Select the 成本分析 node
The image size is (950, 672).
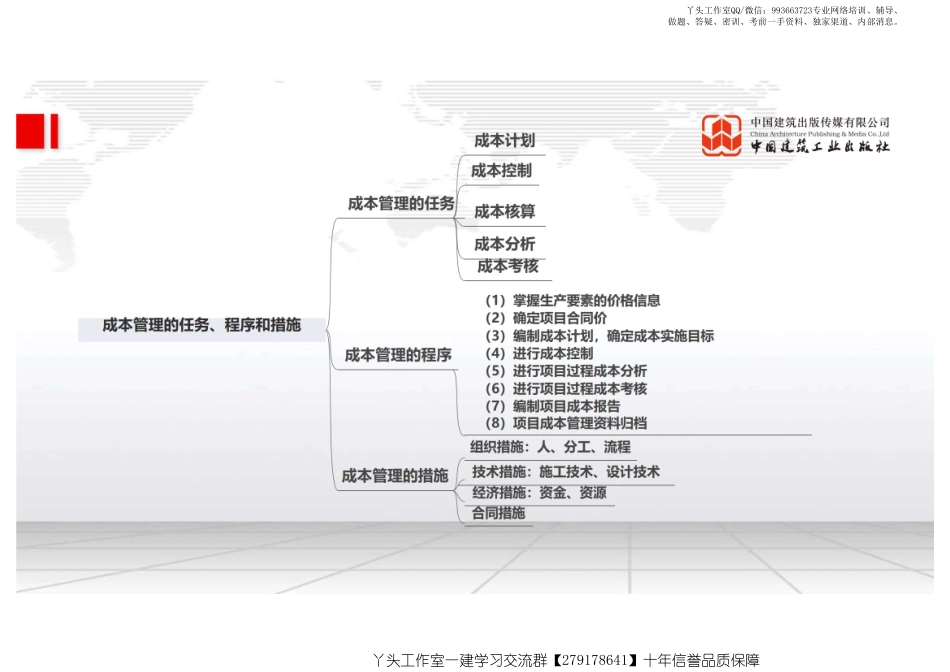[x=506, y=243]
